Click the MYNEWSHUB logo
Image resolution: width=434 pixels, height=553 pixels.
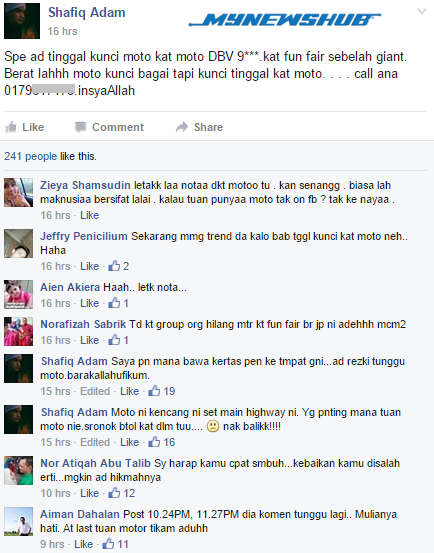[x=285, y=20]
